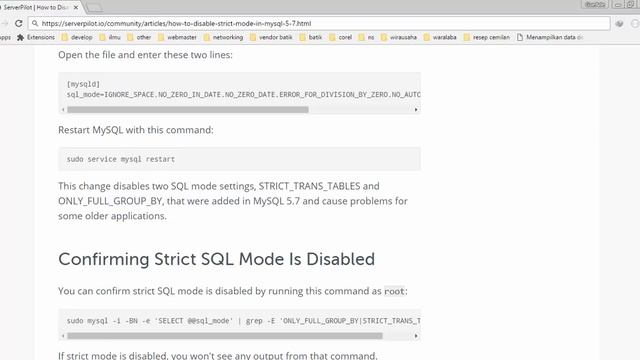Click the Confirming Strict SQL Mode heading
This screenshot has height=360, width=640.
point(216,259)
